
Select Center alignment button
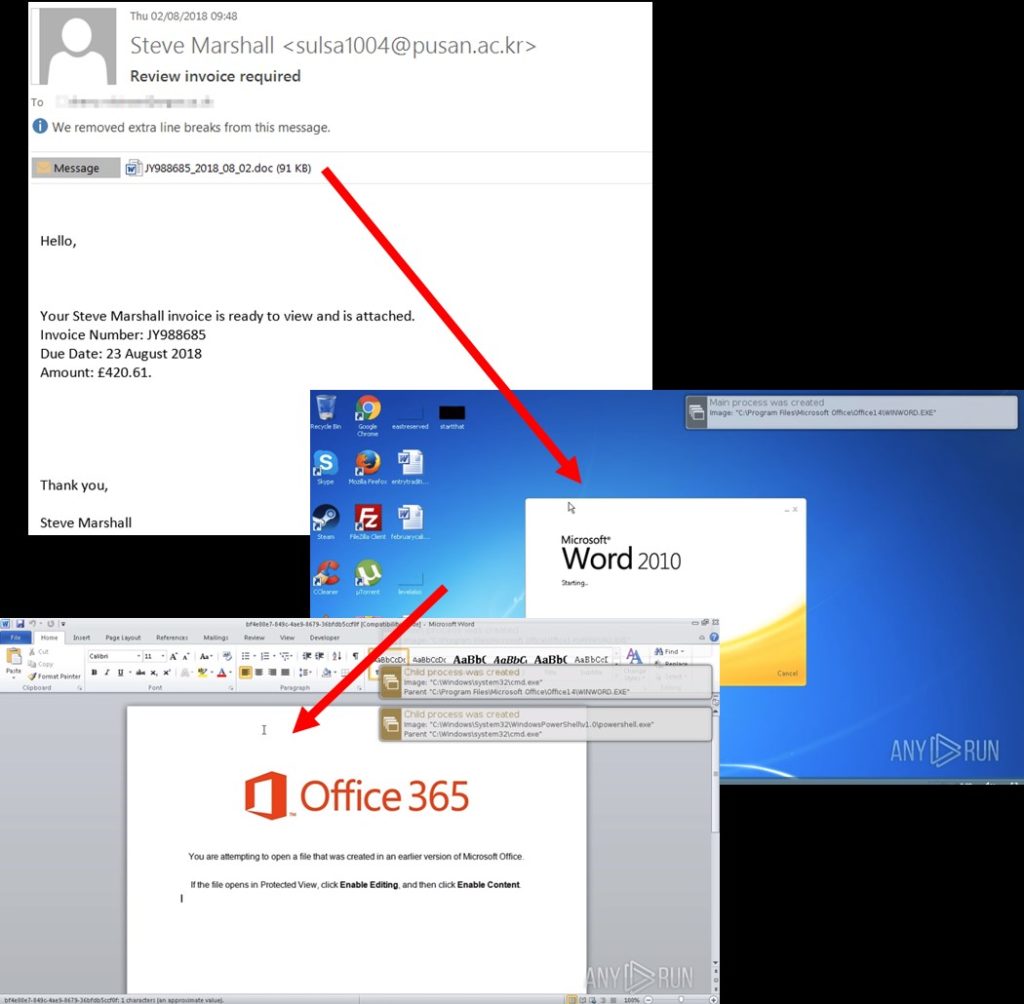(x=259, y=672)
